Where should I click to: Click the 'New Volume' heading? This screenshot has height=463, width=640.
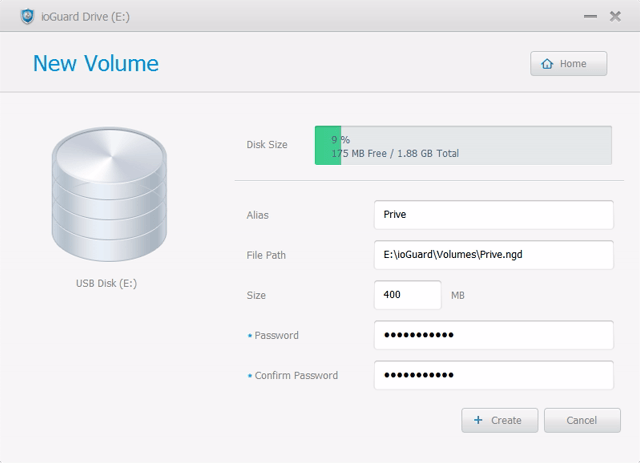tap(96, 63)
